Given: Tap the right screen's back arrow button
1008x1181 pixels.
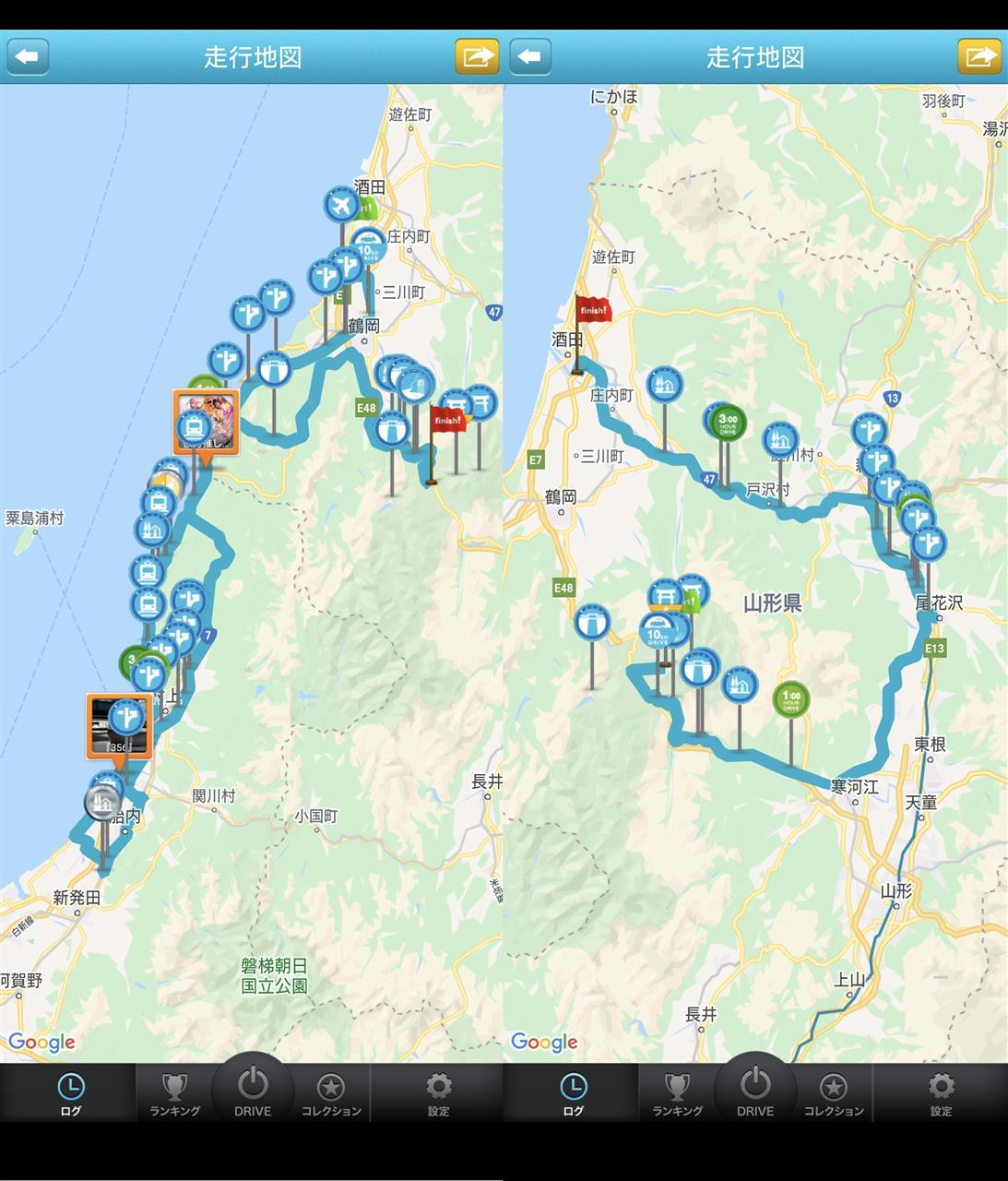Looking at the screenshot, I should coord(530,57).
